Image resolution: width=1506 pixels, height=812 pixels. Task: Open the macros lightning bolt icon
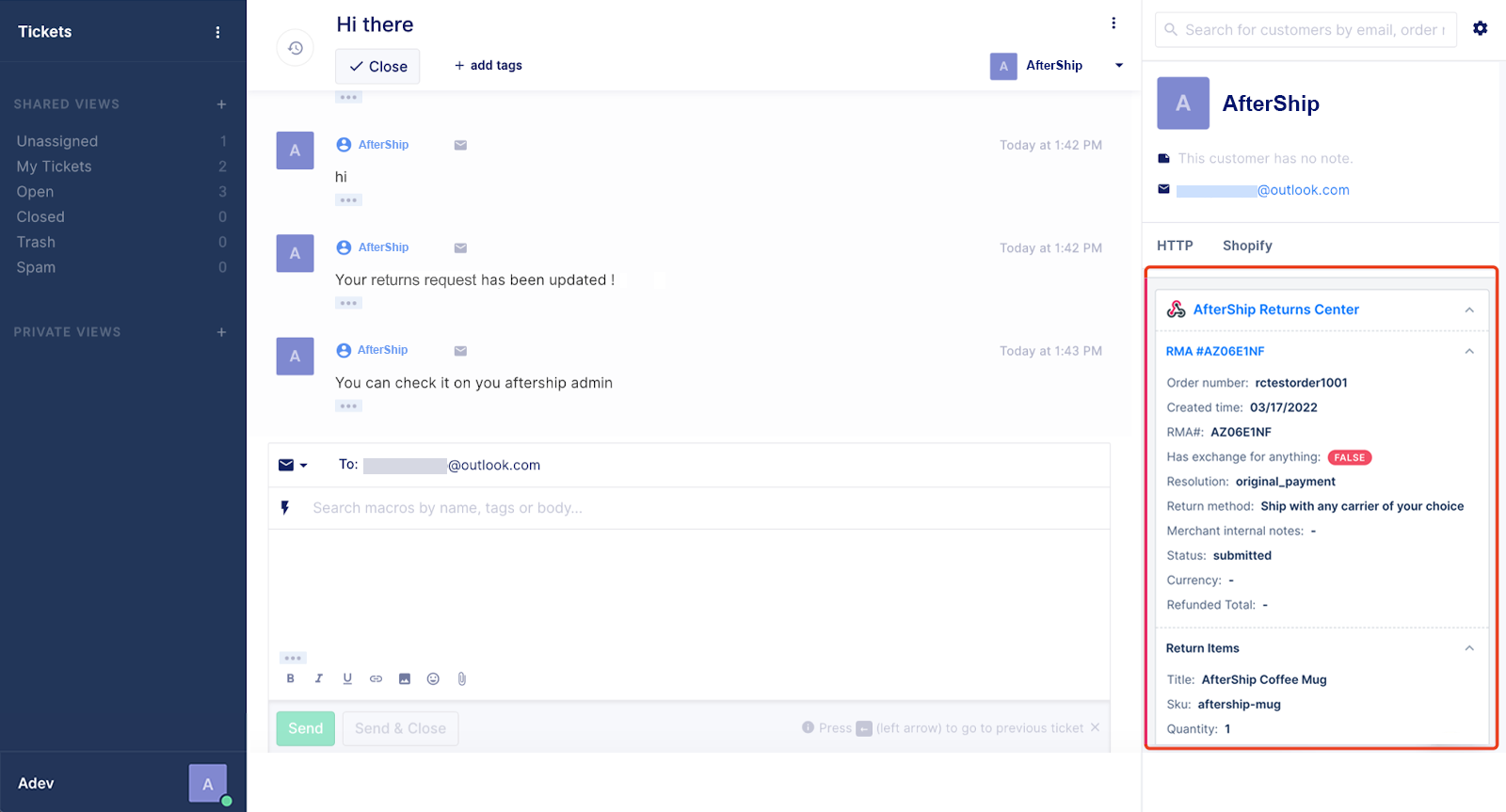[x=285, y=508]
